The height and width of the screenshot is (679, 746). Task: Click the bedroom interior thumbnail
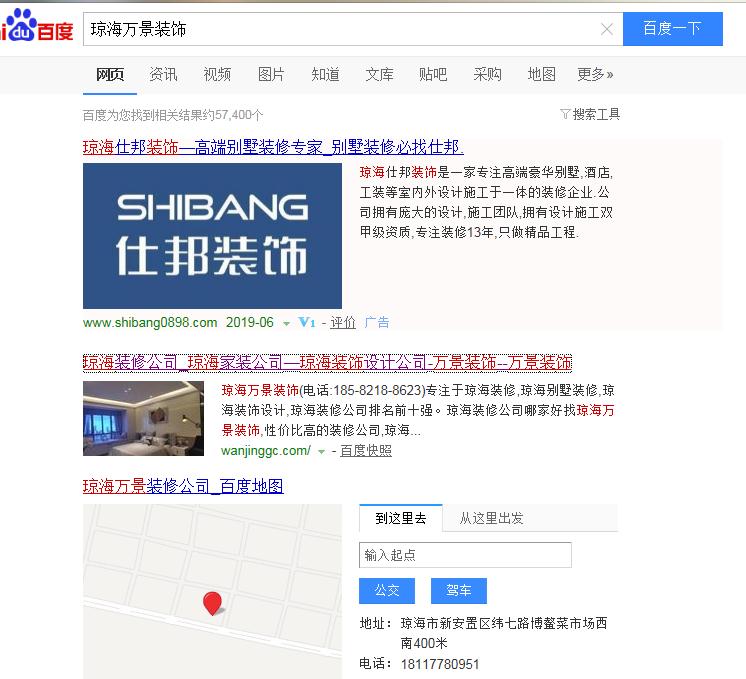coord(143,419)
